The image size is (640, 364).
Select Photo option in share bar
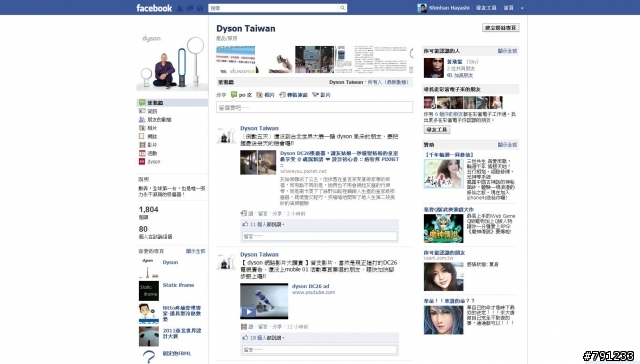pyautogui.click(x=265, y=95)
